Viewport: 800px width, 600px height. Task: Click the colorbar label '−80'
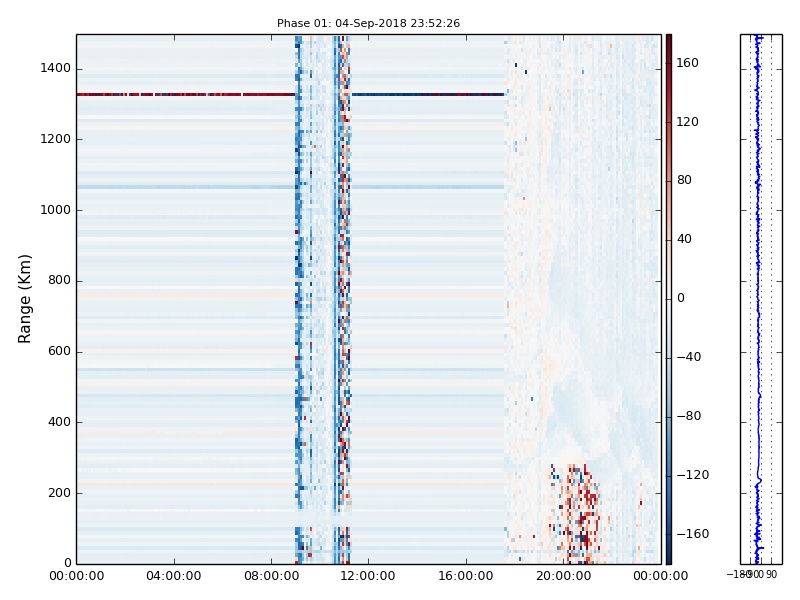689,416
